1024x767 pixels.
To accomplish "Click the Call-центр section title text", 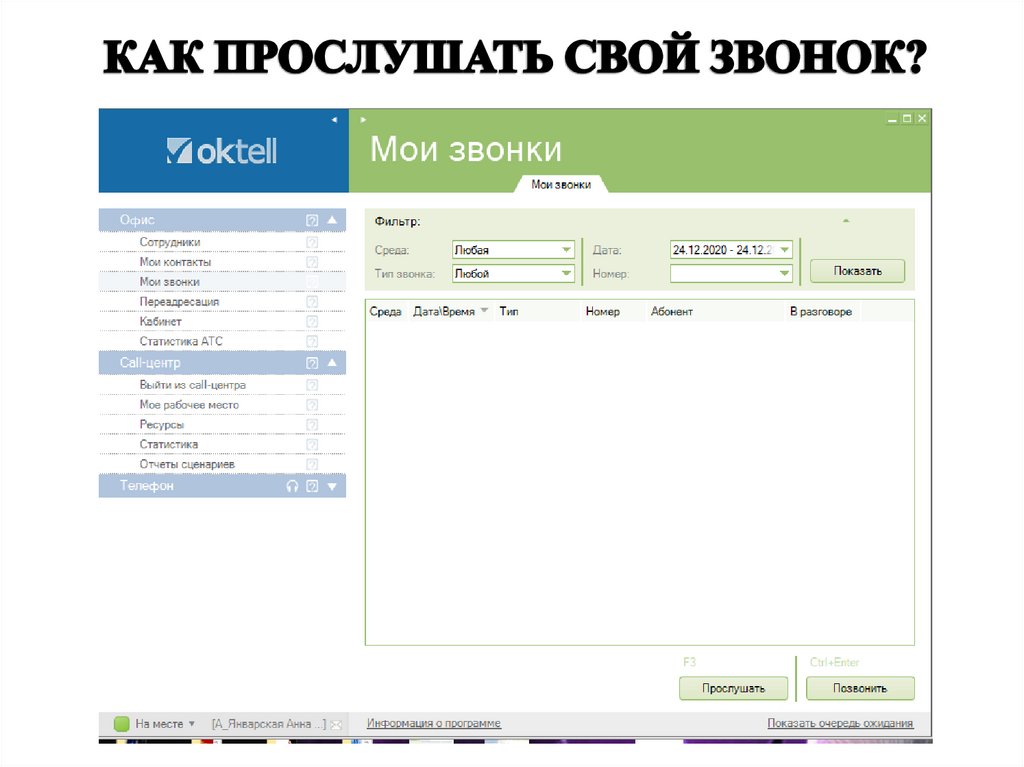I will (x=150, y=363).
